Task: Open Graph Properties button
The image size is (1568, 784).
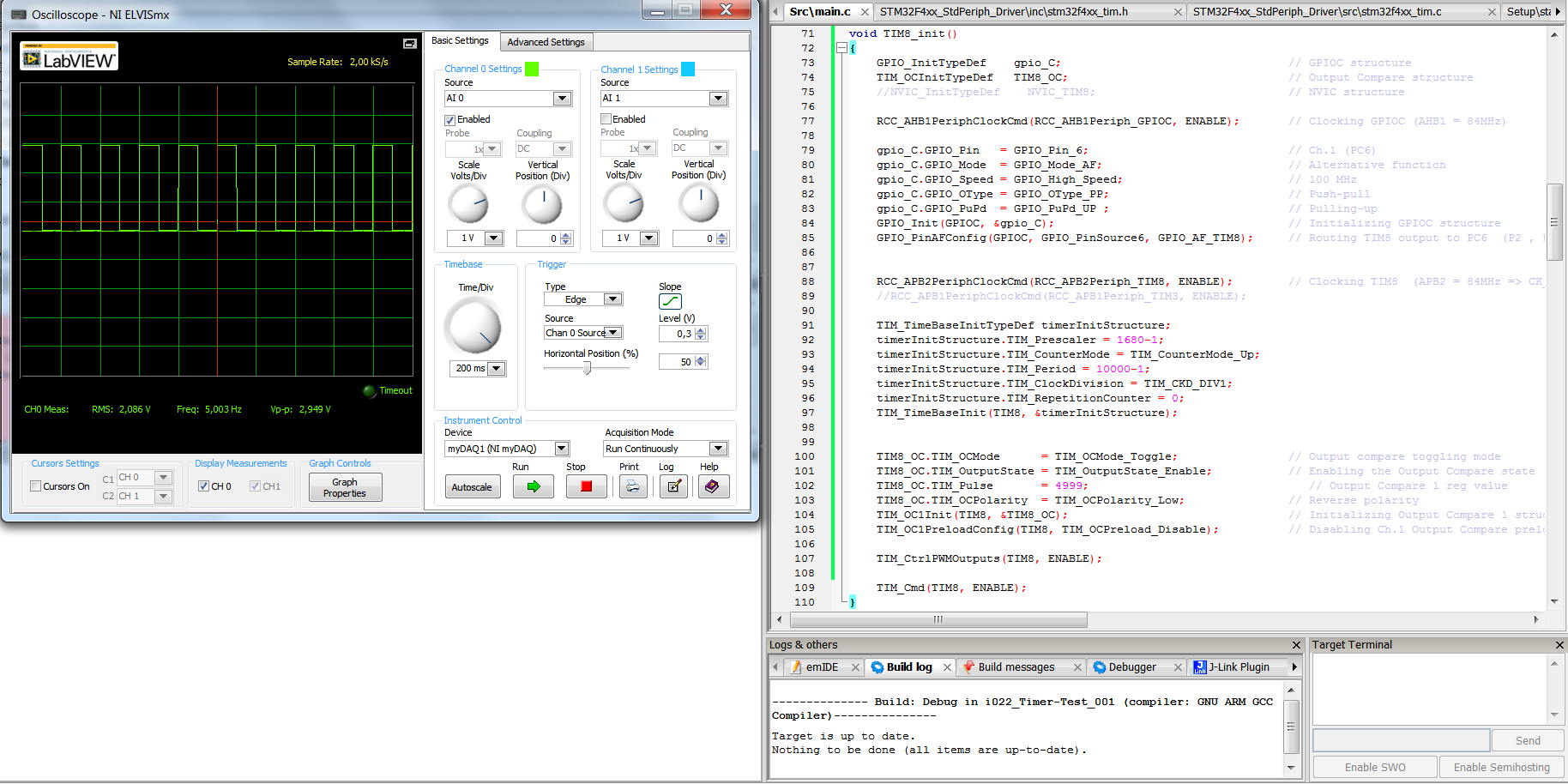Action: [345, 488]
